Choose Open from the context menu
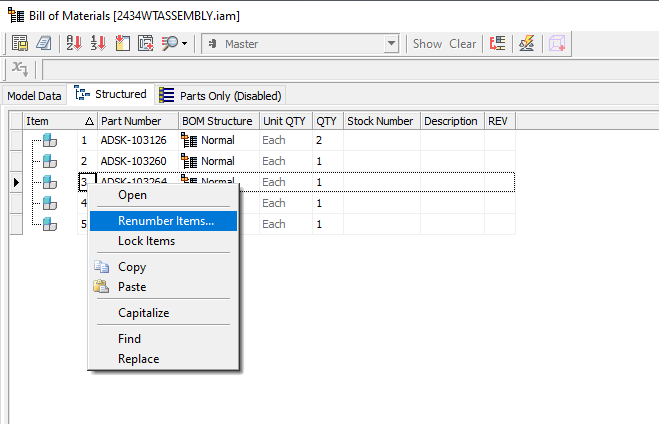The width and height of the screenshot is (659, 424). 163,195
